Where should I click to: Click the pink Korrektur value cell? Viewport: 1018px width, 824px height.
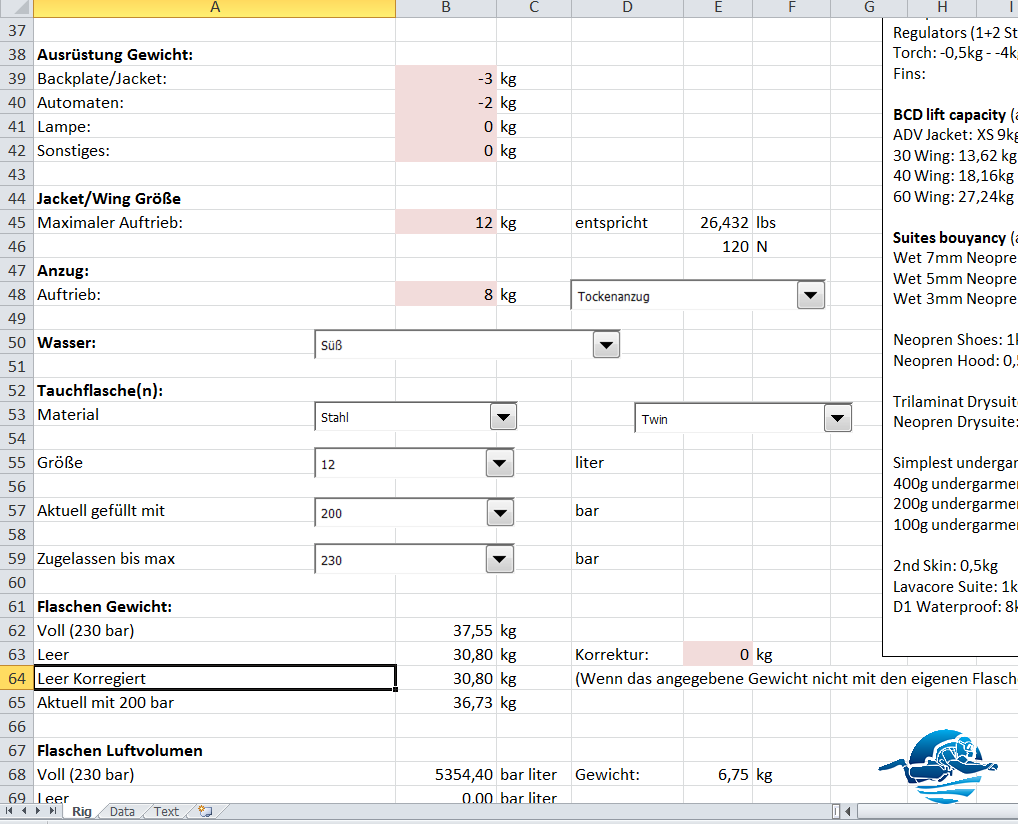[717, 654]
